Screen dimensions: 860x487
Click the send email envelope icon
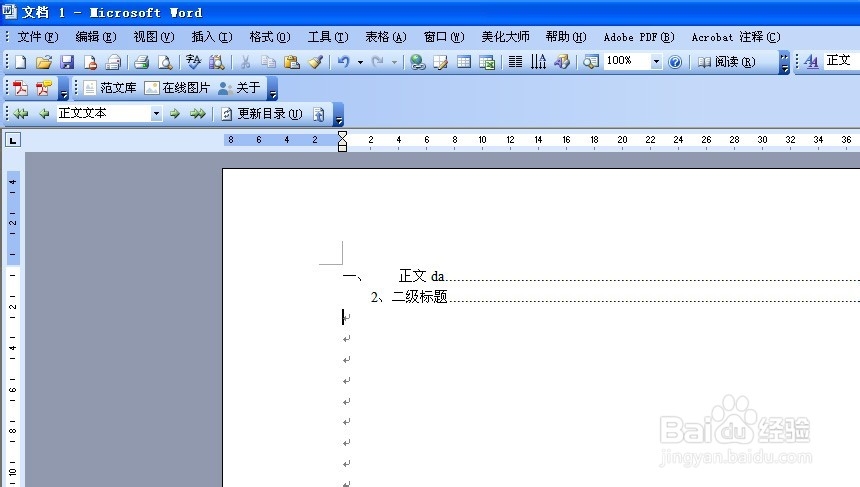point(114,61)
